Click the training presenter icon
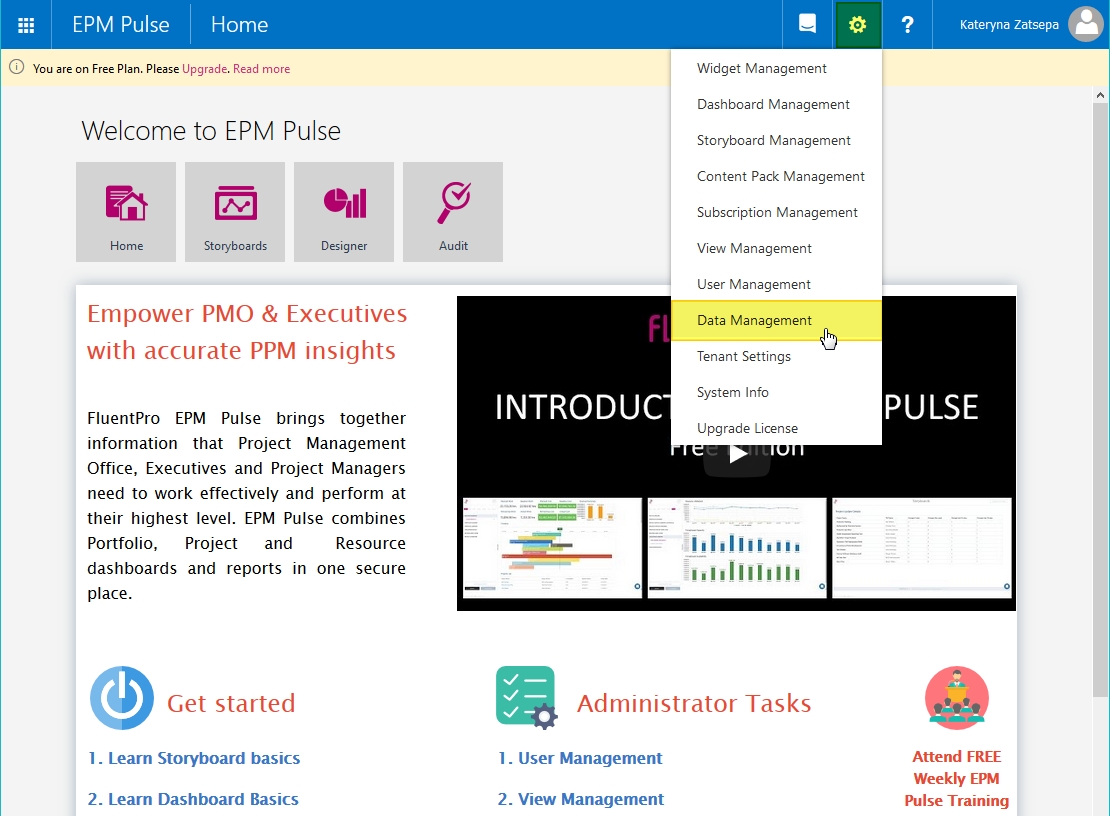Viewport: 1110px width, 816px height. [x=956, y=698]
